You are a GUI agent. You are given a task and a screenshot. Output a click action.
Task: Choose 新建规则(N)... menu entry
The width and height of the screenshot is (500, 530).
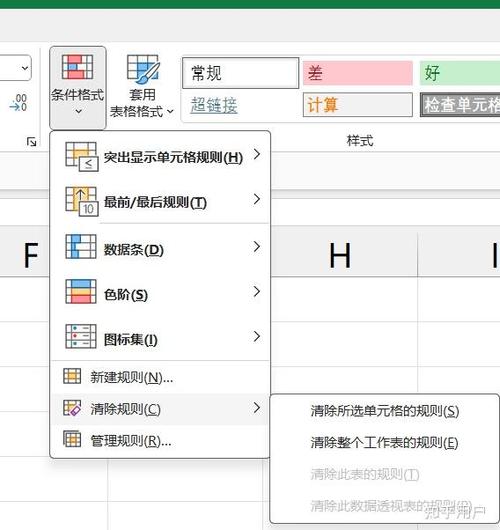pyautogui.click(x=160, y=377)
